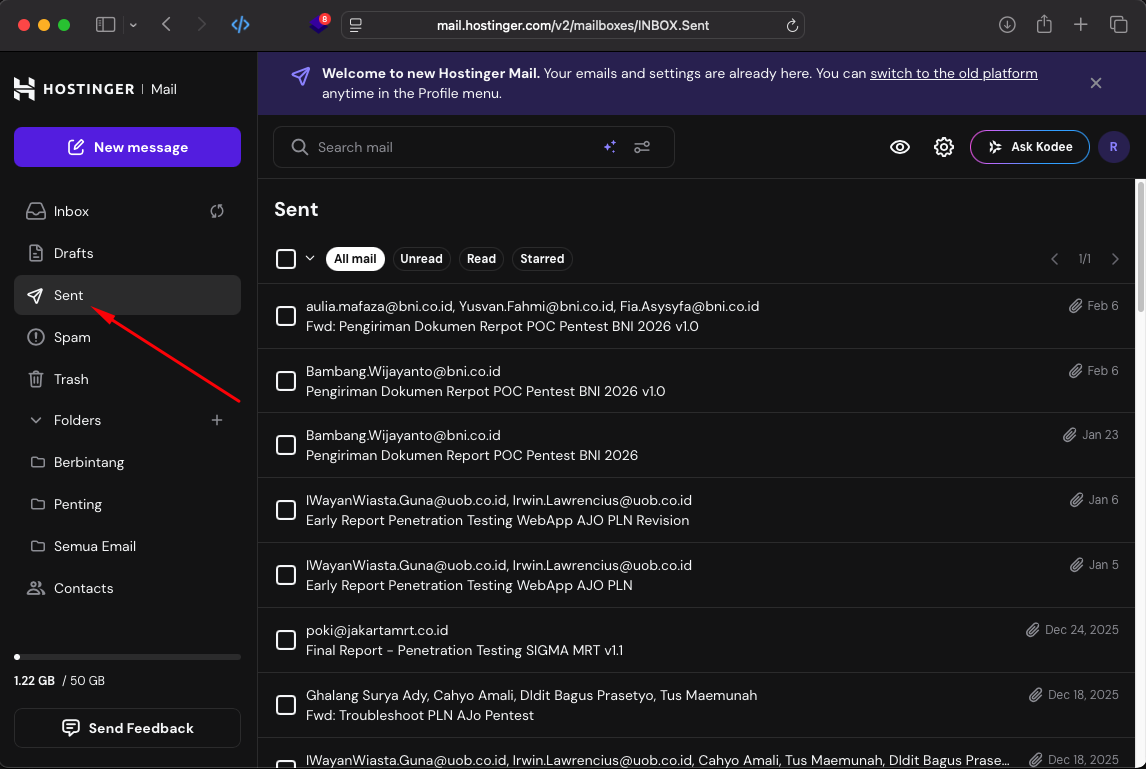This screenshot has height=769, width=1146.
Task: Switch to the Unread filter tab
Action: (421, 259)
